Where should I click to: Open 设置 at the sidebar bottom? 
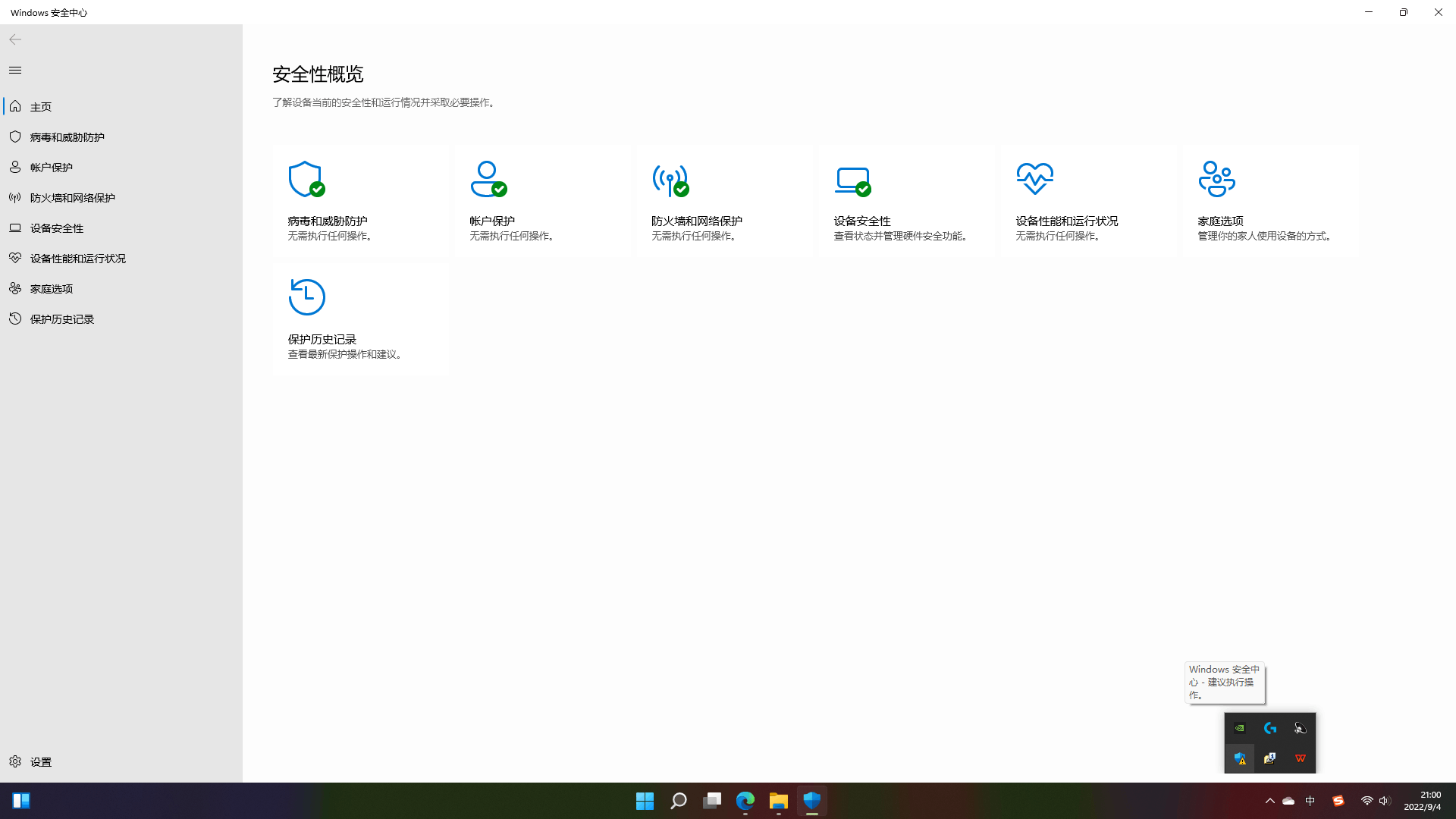[121, 761]
